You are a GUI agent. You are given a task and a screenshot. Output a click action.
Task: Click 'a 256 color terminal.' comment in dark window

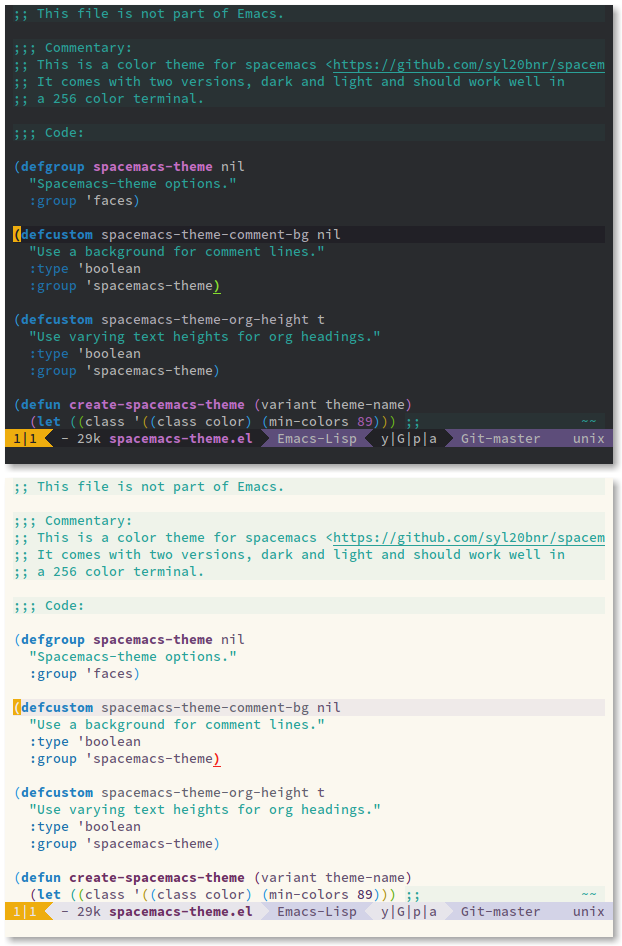point(121,98)
